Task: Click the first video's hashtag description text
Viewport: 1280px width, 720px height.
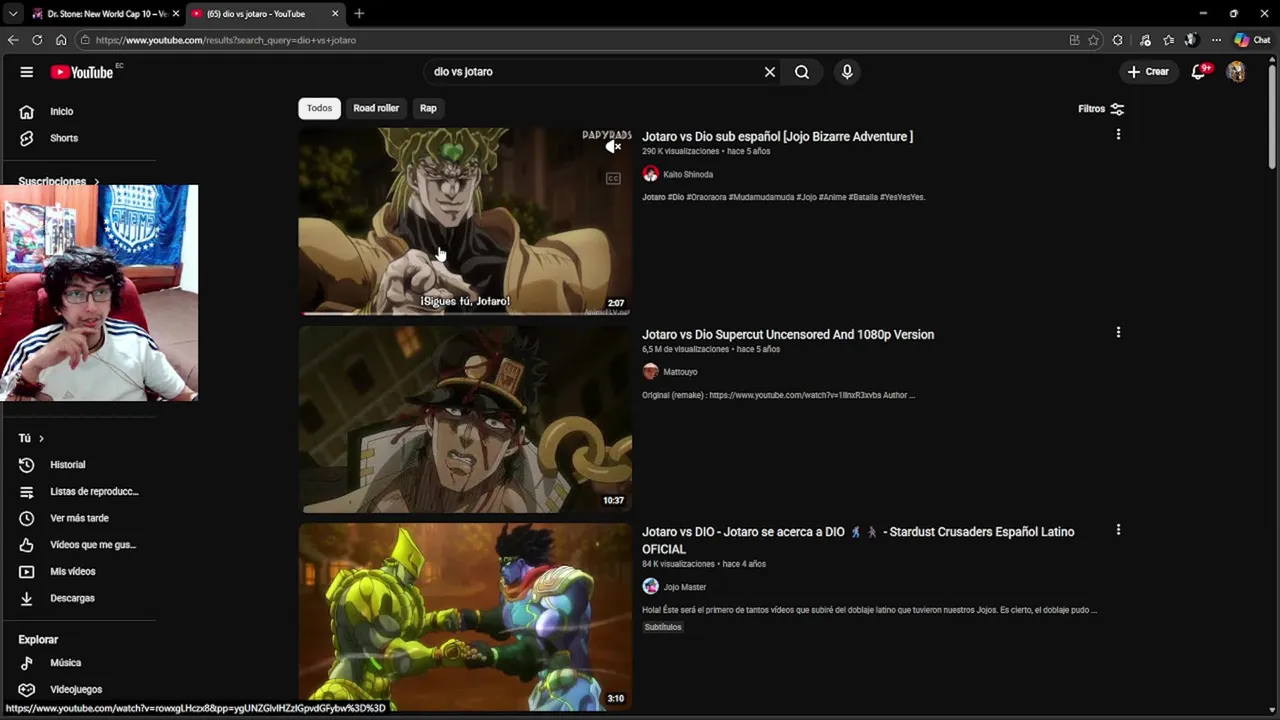Action: click(783, 197)
